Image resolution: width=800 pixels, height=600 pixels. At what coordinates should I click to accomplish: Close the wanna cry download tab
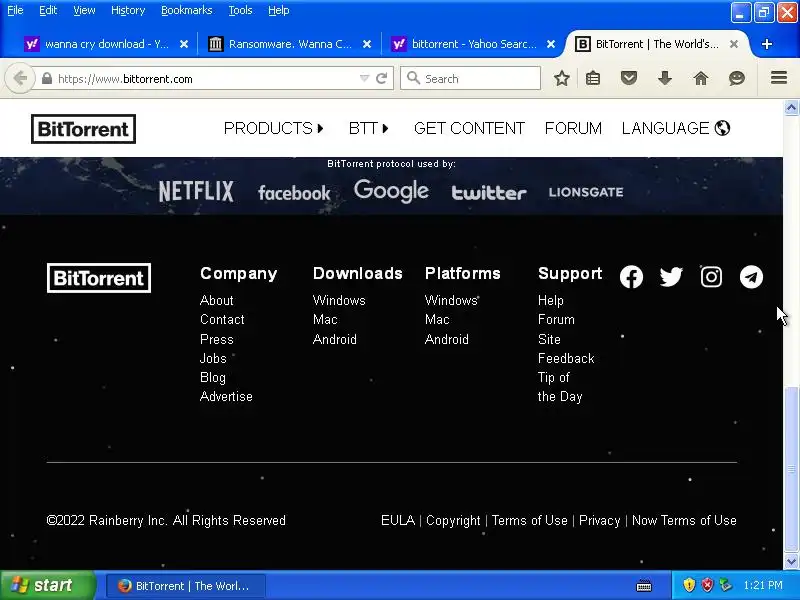pos(184,44)
